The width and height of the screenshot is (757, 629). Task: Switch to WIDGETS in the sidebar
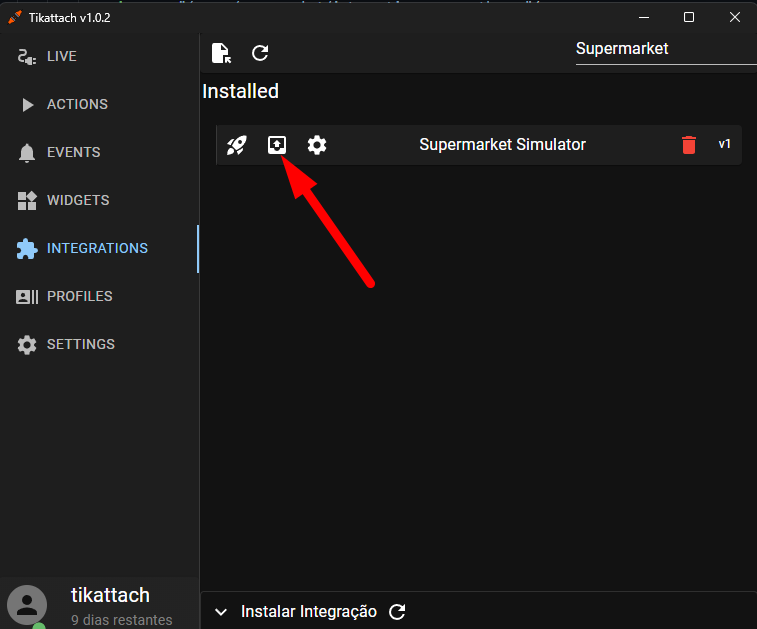click(99, 200)
